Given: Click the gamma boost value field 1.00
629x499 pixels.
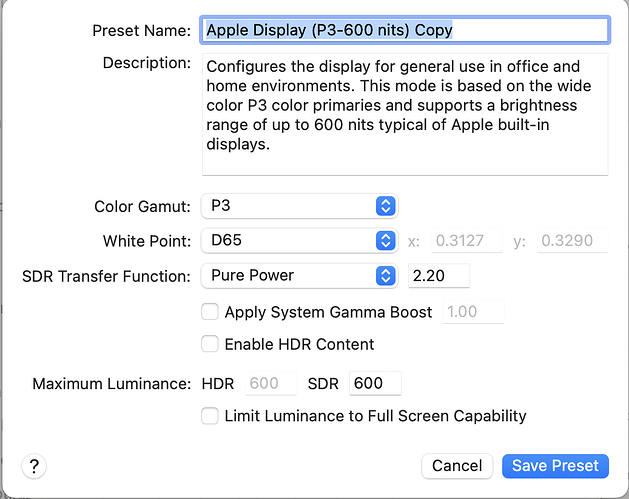Looking at the screenshot, I should pyautogui.click(x=473, y=312).
